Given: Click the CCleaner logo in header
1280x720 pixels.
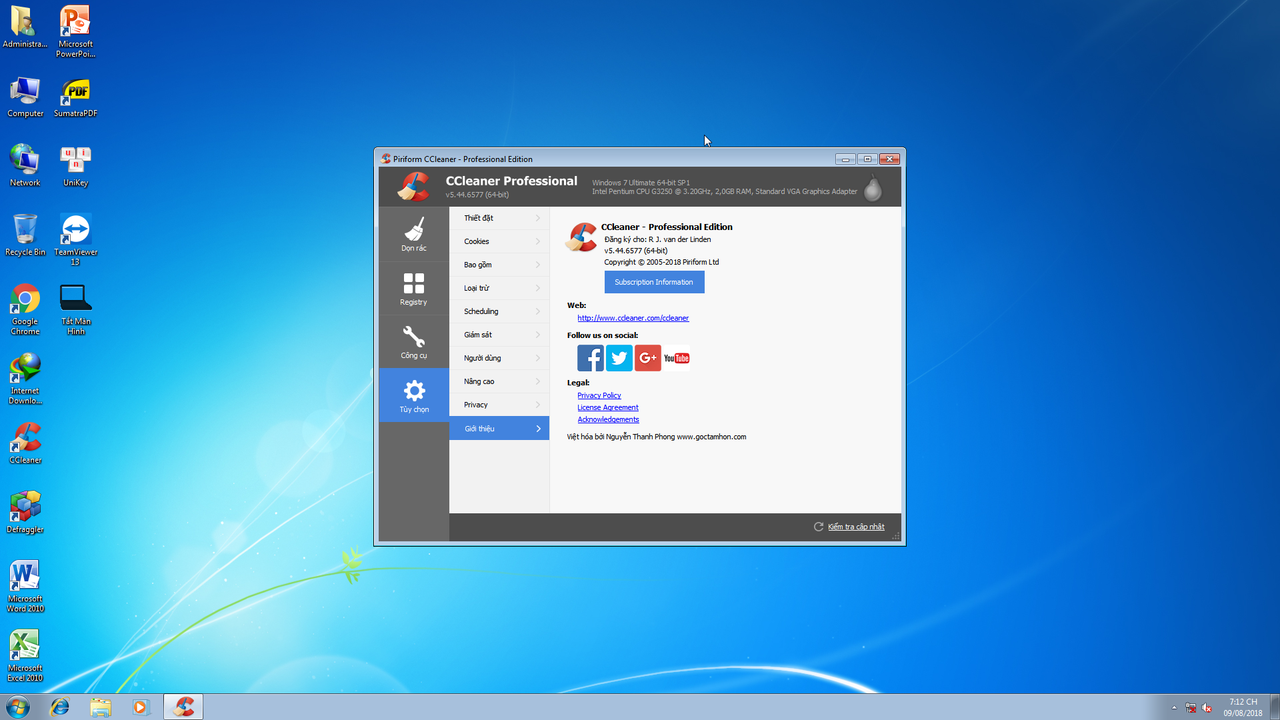Looking at the screenshot, I should (x=413, y=187).
